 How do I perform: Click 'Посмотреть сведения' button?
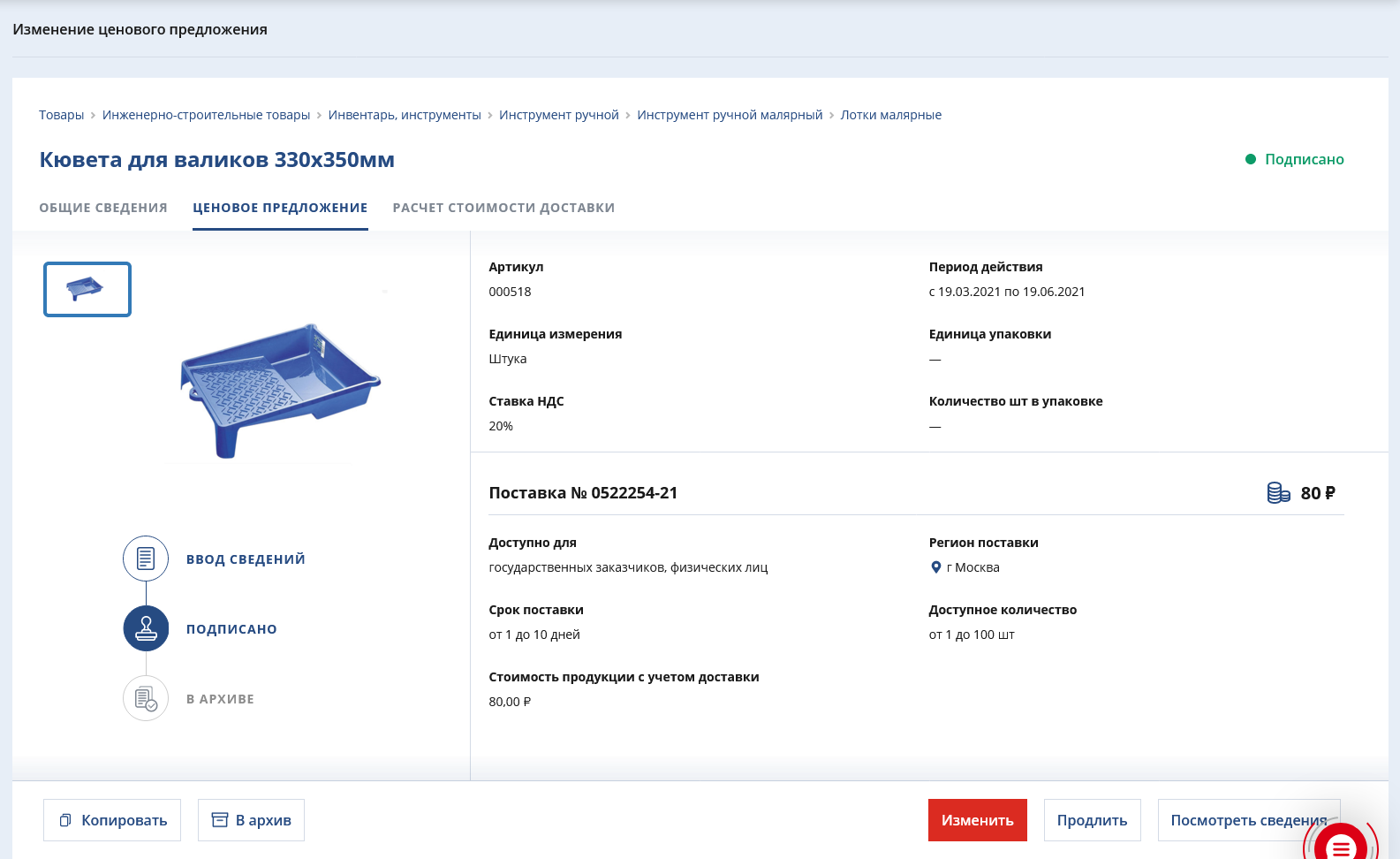click(x=1249, y=820)
